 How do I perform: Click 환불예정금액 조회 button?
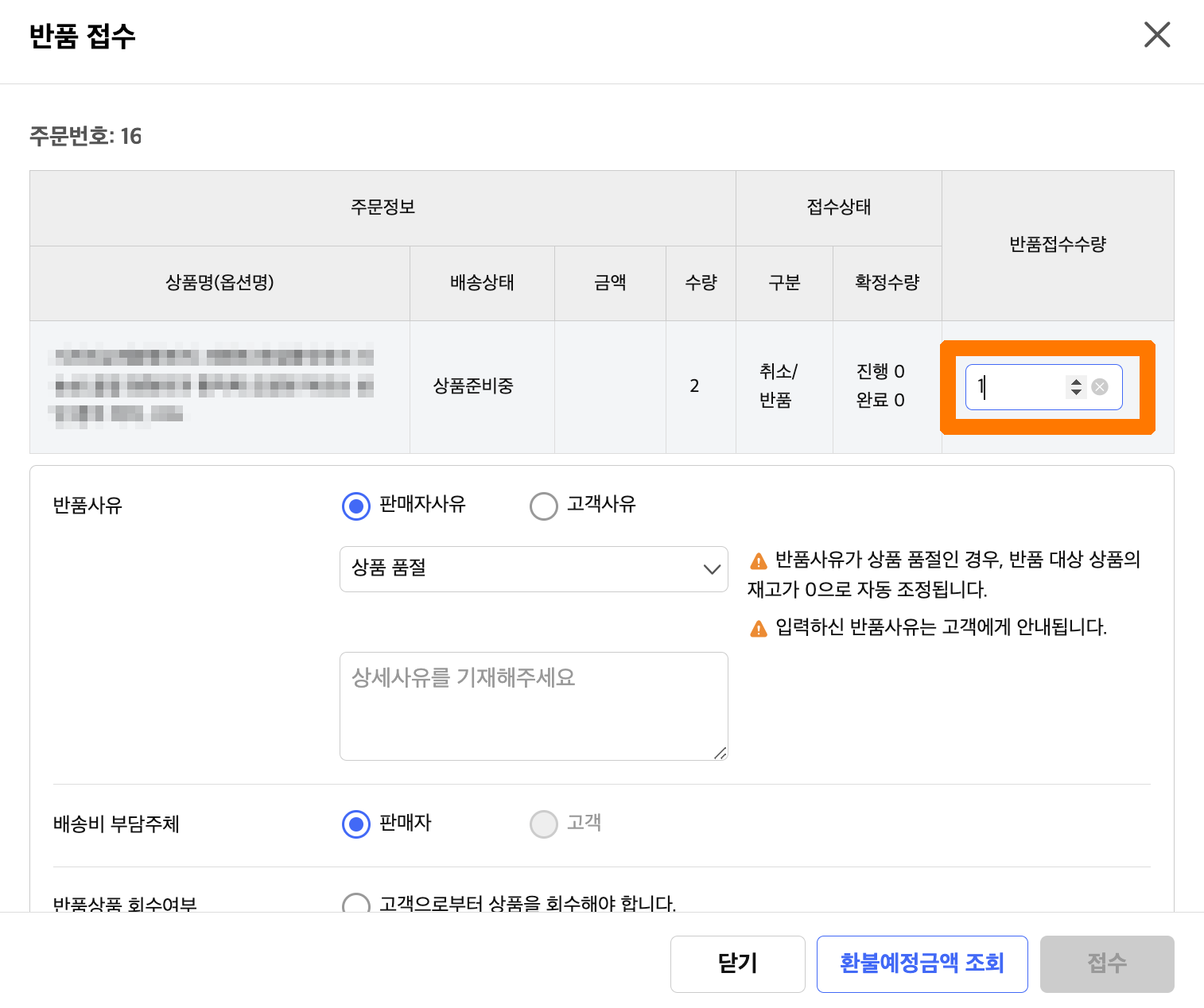click(x=922, y=964)
